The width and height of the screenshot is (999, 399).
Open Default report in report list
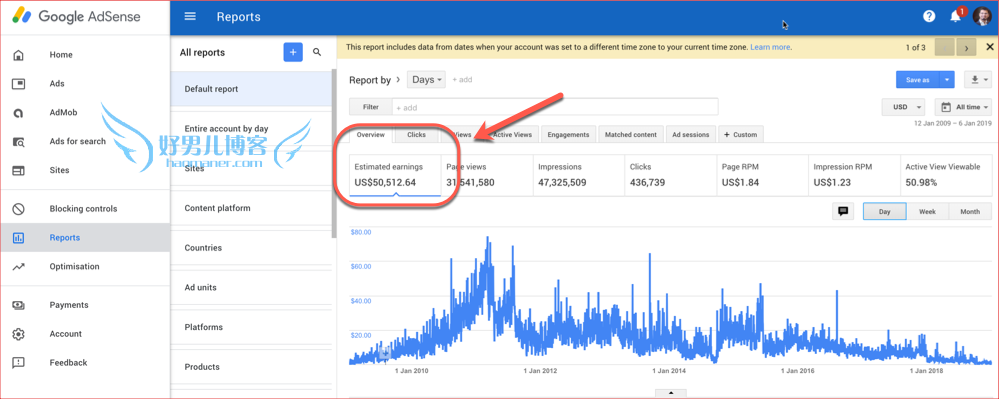[252, 89]
